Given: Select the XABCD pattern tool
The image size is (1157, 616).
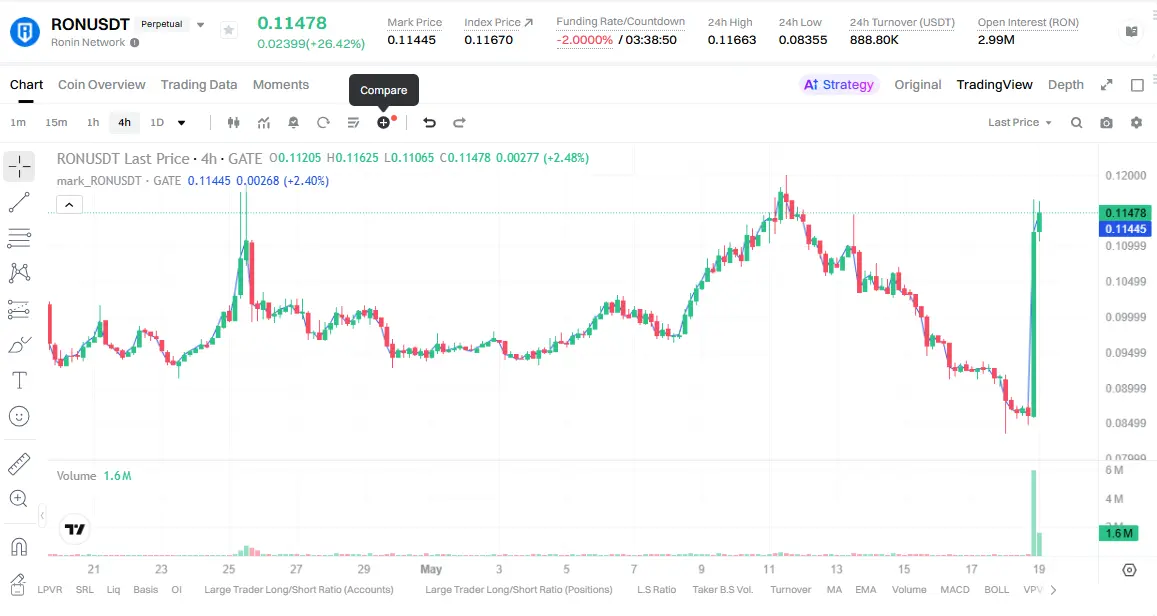Looking at the screenshot, I should (19, 273).
